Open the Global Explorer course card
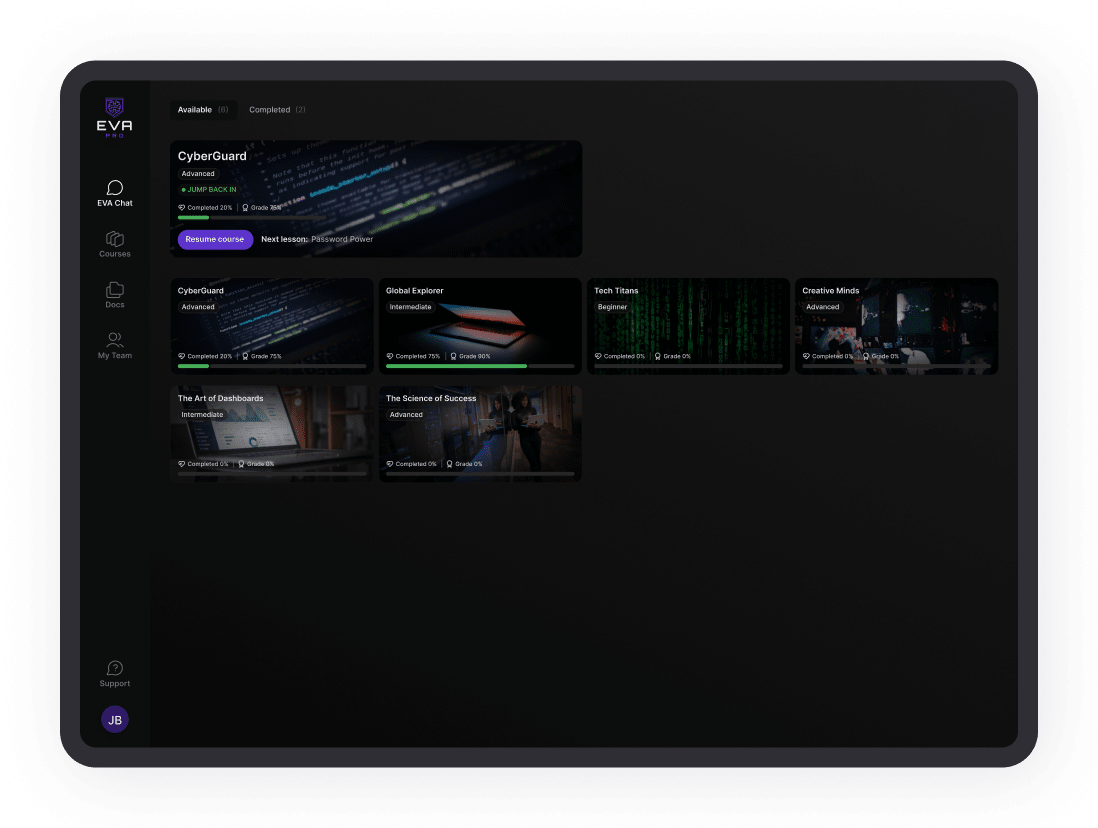The height and width of the screenshot is (828, 1098). point(480,326)
